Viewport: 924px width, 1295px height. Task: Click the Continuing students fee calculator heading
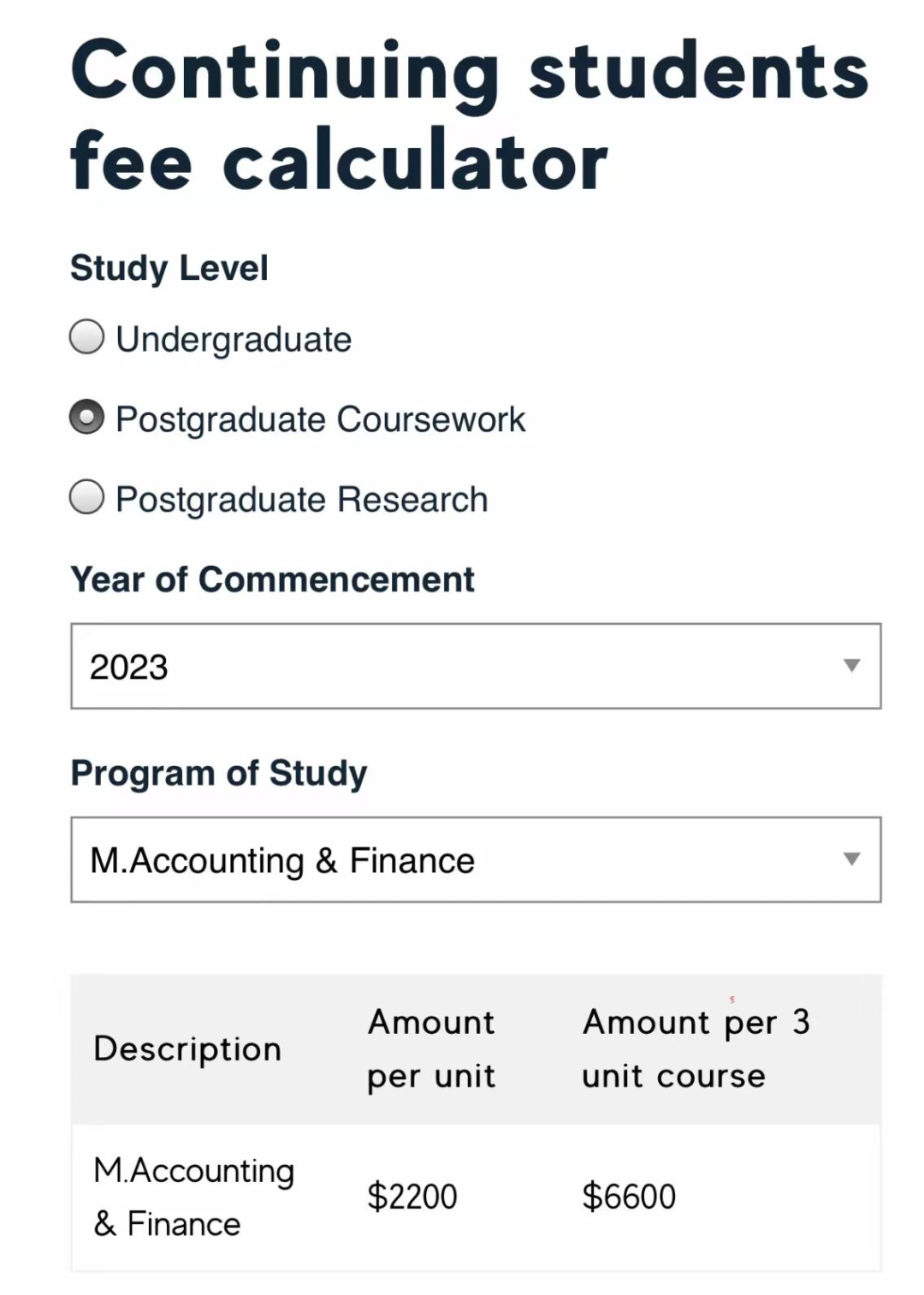coord(469,116)
